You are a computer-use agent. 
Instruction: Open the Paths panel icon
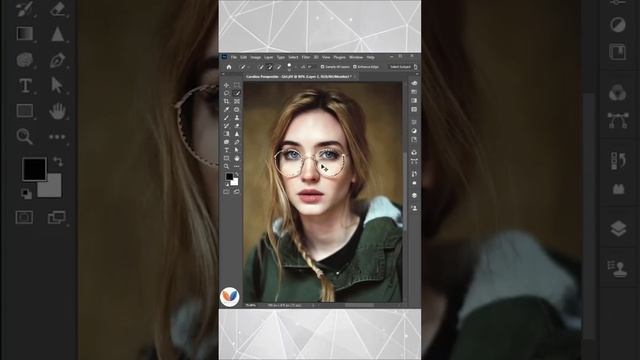click(414, 161)
